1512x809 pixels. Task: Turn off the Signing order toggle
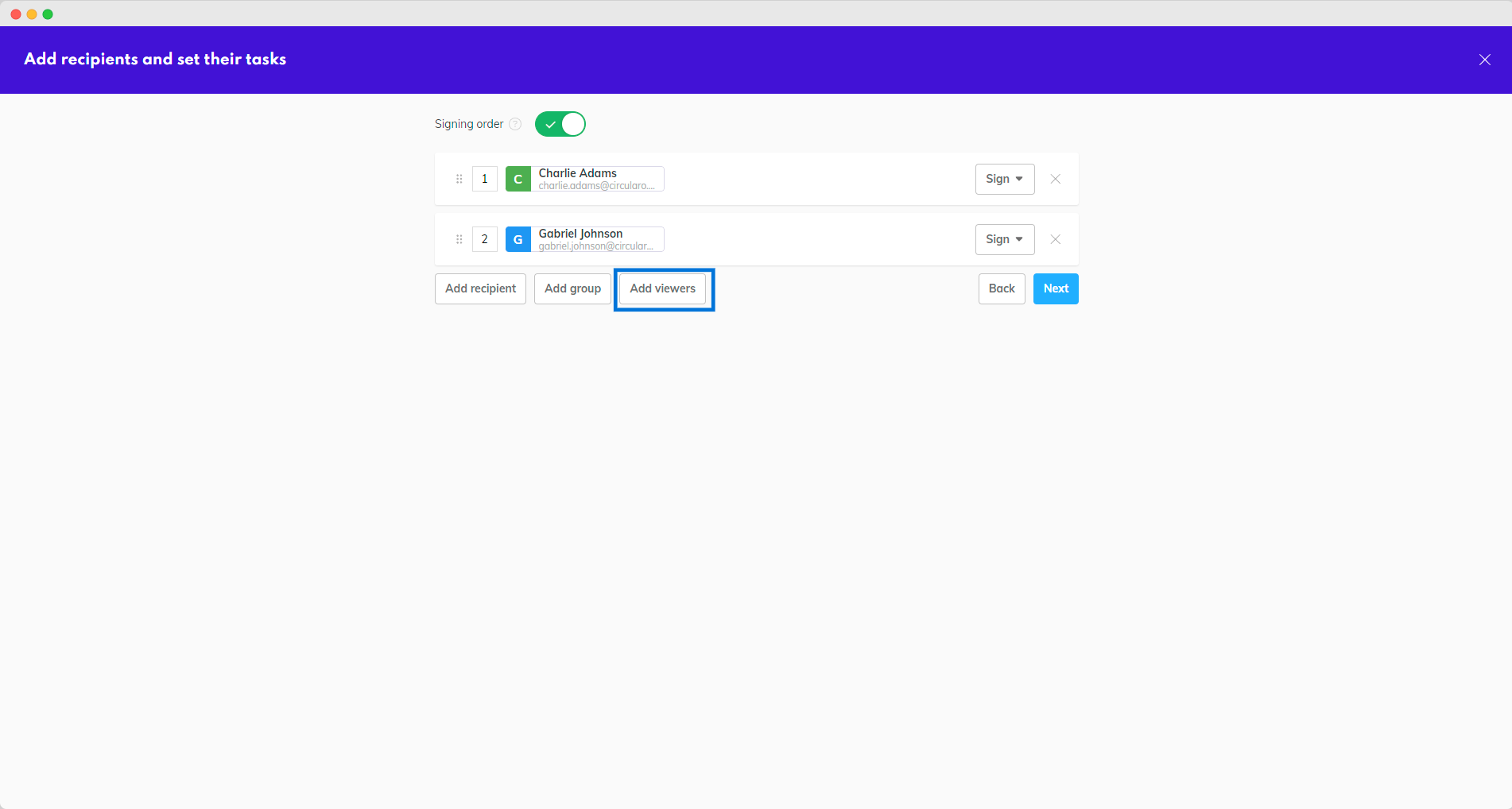[x=560, y=124]
